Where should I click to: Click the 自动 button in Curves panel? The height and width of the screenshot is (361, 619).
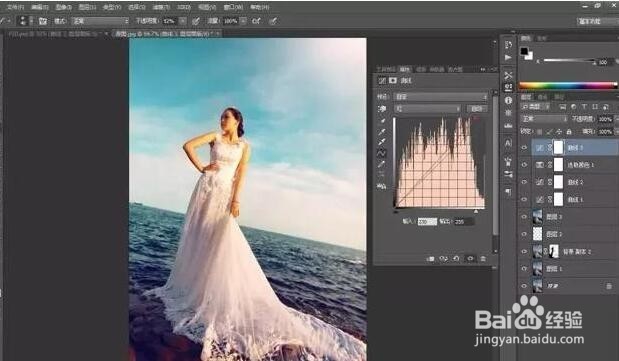click(x=477, y=109)
